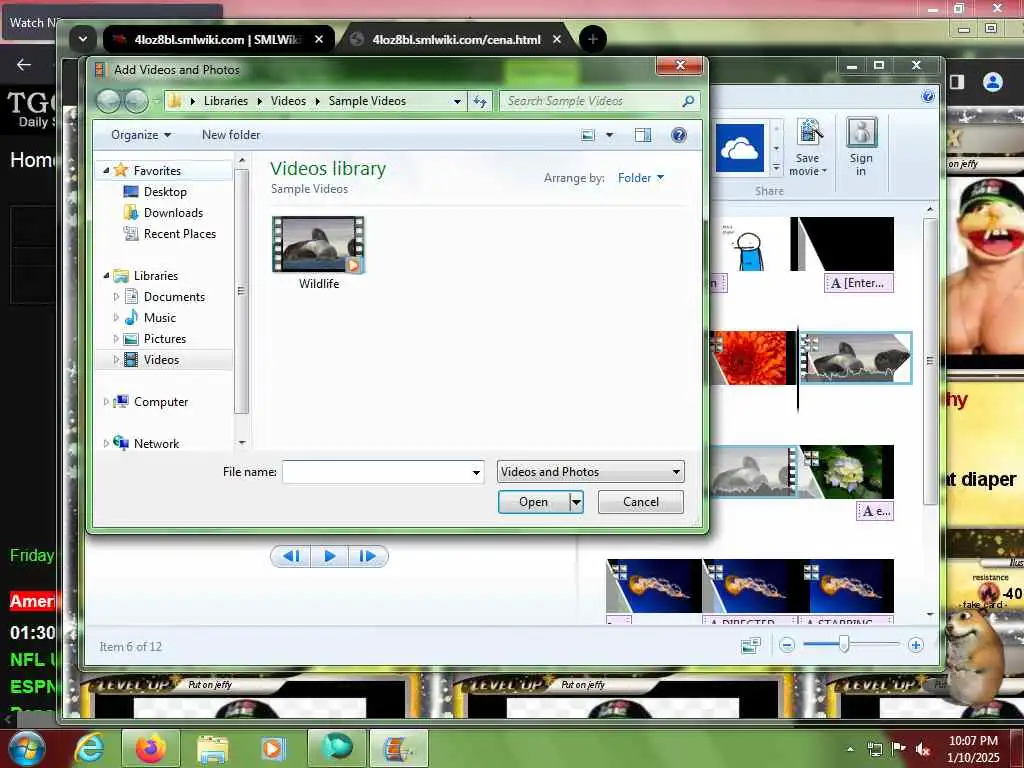Screen dimensions: 1024x768
Task: Click the previous frame playback button
Action: coord(291,556)
